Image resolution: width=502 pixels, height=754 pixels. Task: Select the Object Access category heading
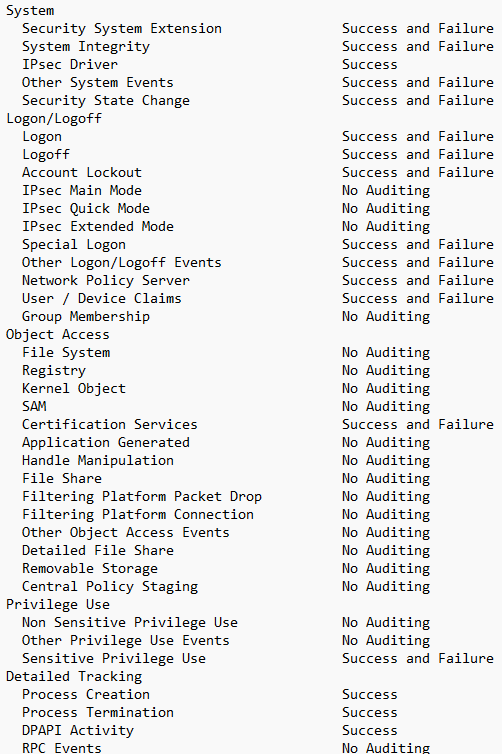coord(58,335)
